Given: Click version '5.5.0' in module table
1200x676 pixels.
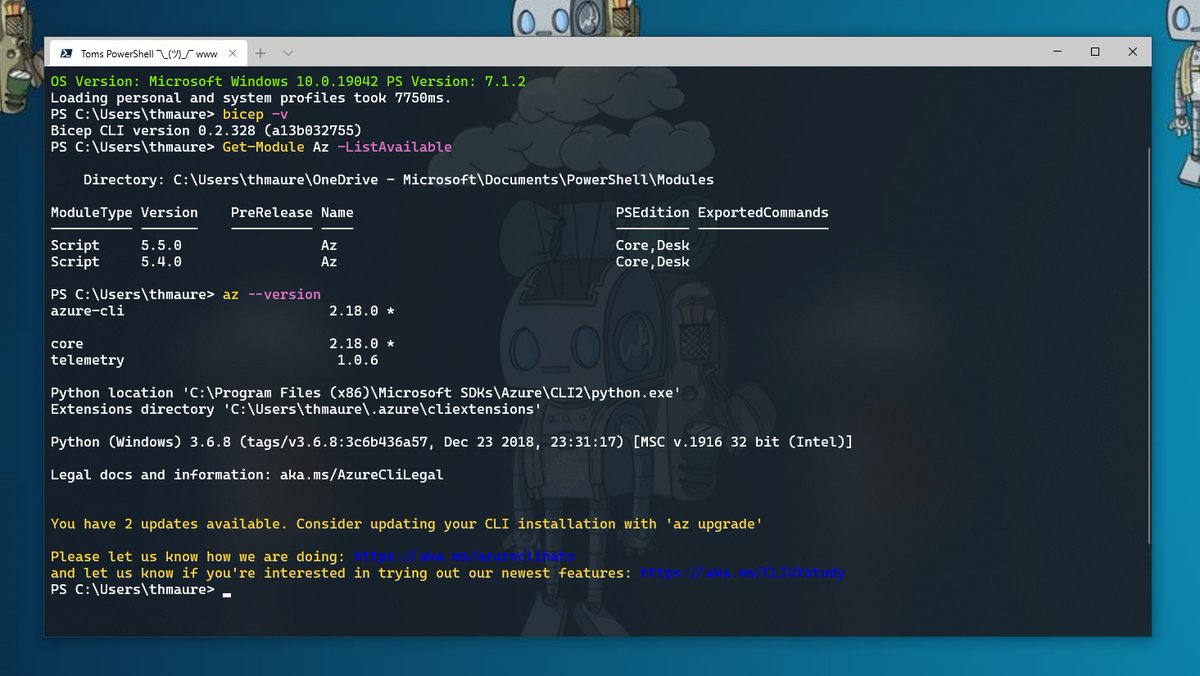Looking at the screenshot, I should pyautogui.click(x=161, y=245).
